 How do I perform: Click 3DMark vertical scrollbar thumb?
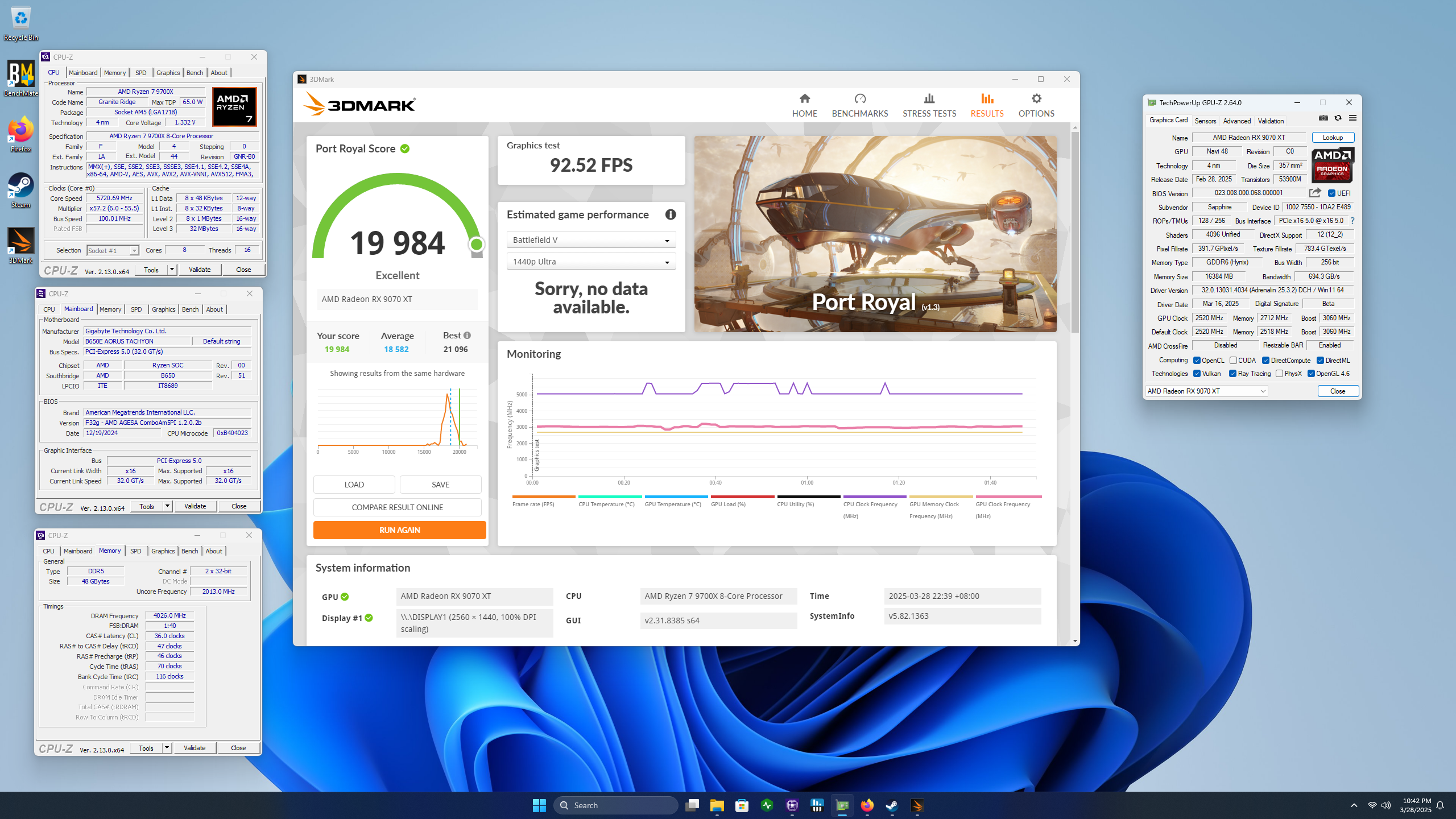[1075, 232]
